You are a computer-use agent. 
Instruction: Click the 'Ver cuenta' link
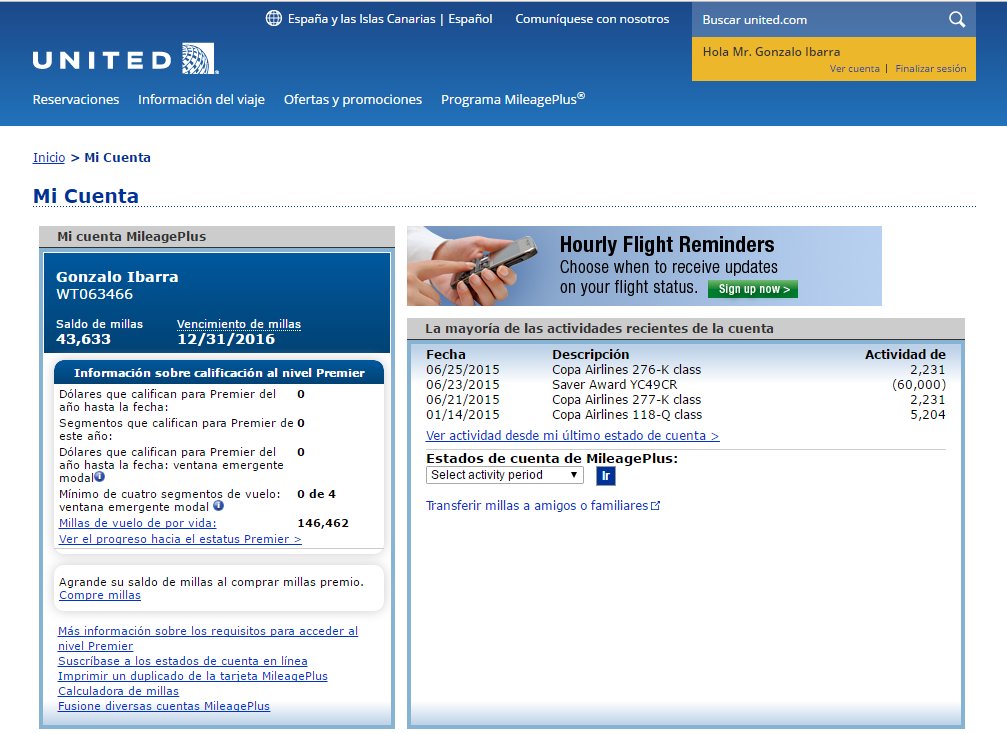click(854, 69)
